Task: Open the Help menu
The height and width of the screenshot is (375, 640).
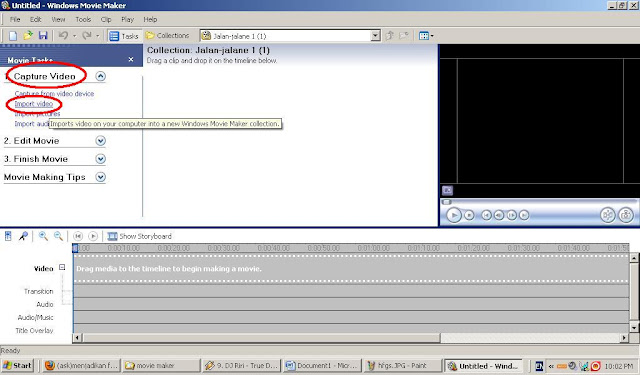Action: click(150, 19)
